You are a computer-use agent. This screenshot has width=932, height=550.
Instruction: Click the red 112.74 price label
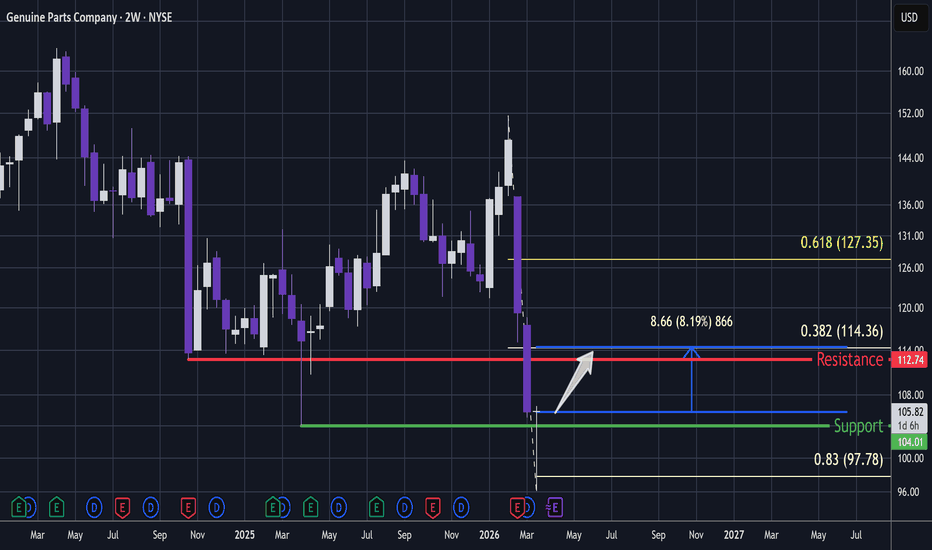point(910,360)
